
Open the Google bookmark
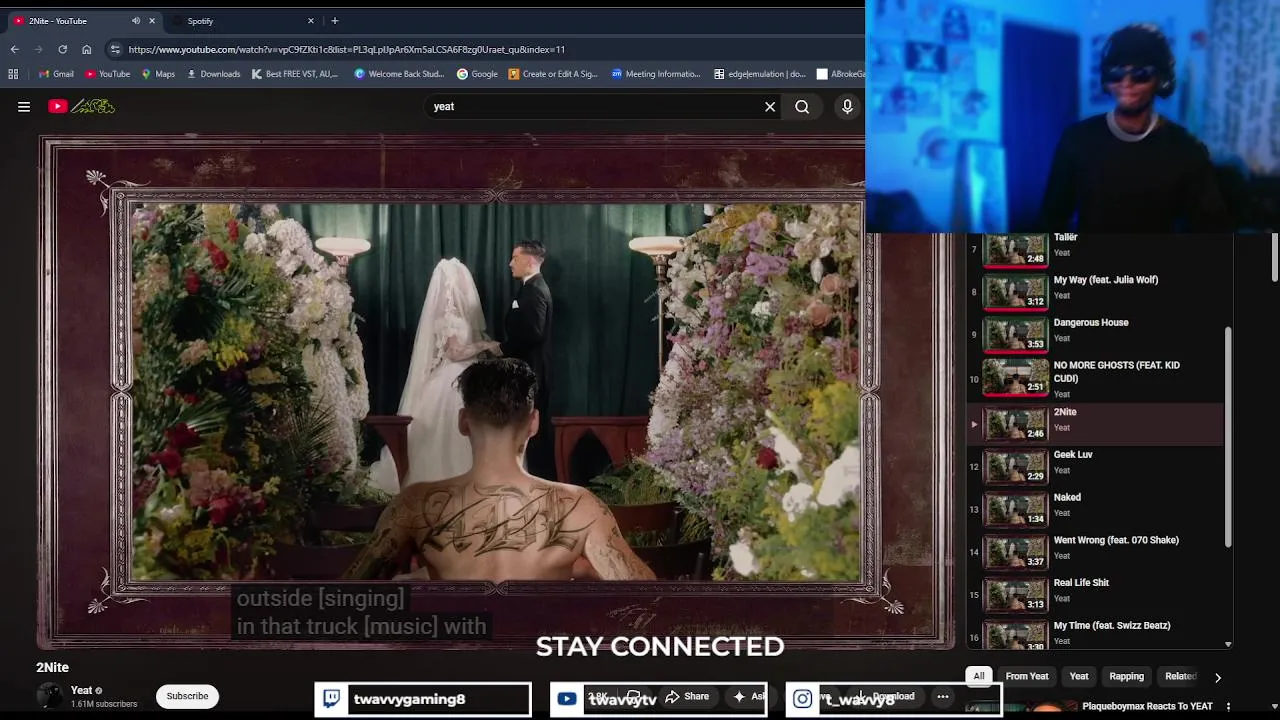pyautogui.click(x=477, y=74)
